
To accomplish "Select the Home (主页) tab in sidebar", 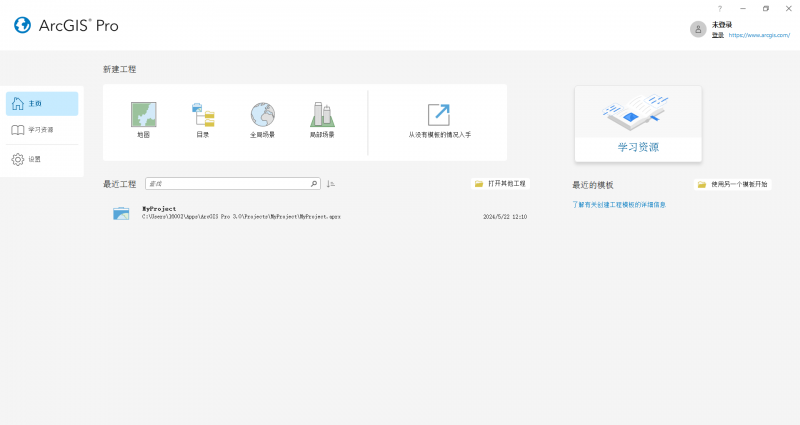I will coord(41,103).
